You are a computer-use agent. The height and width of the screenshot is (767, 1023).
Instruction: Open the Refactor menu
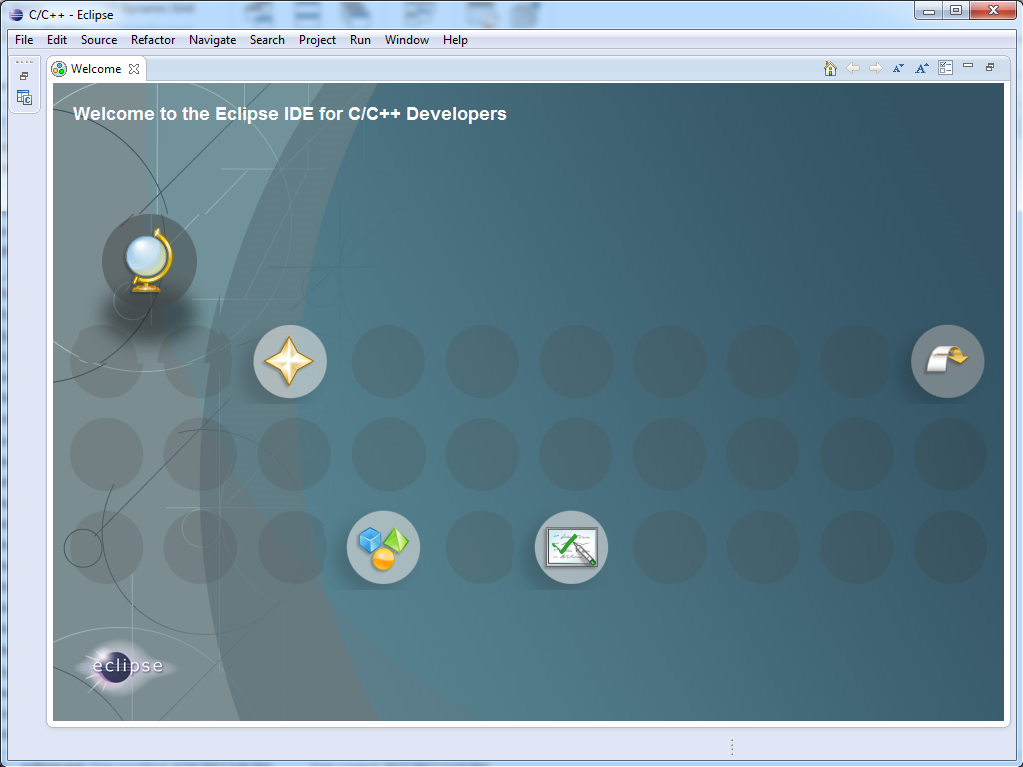coord(152,40)
